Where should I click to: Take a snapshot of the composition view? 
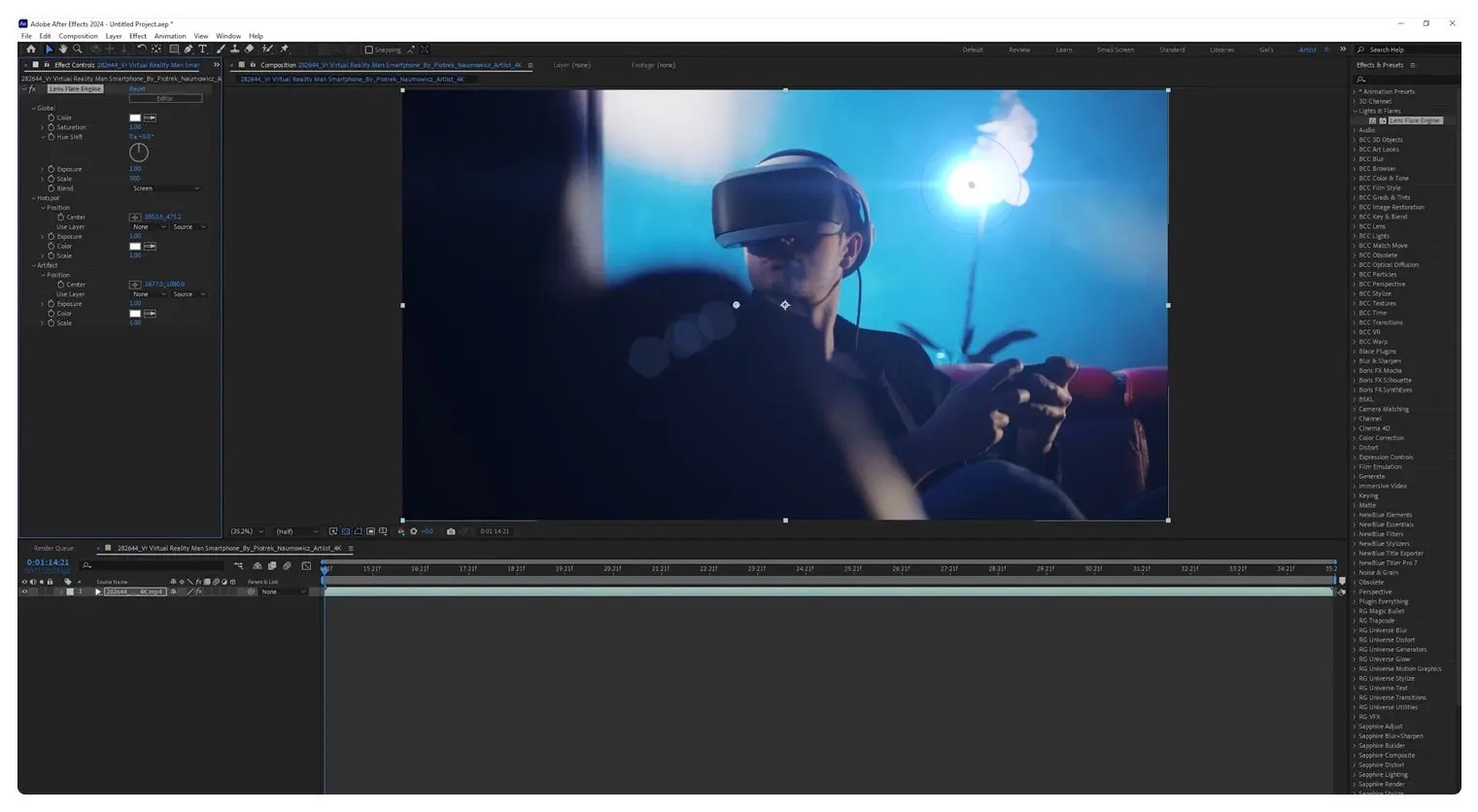pyautogui.click(x=451, y=531)
